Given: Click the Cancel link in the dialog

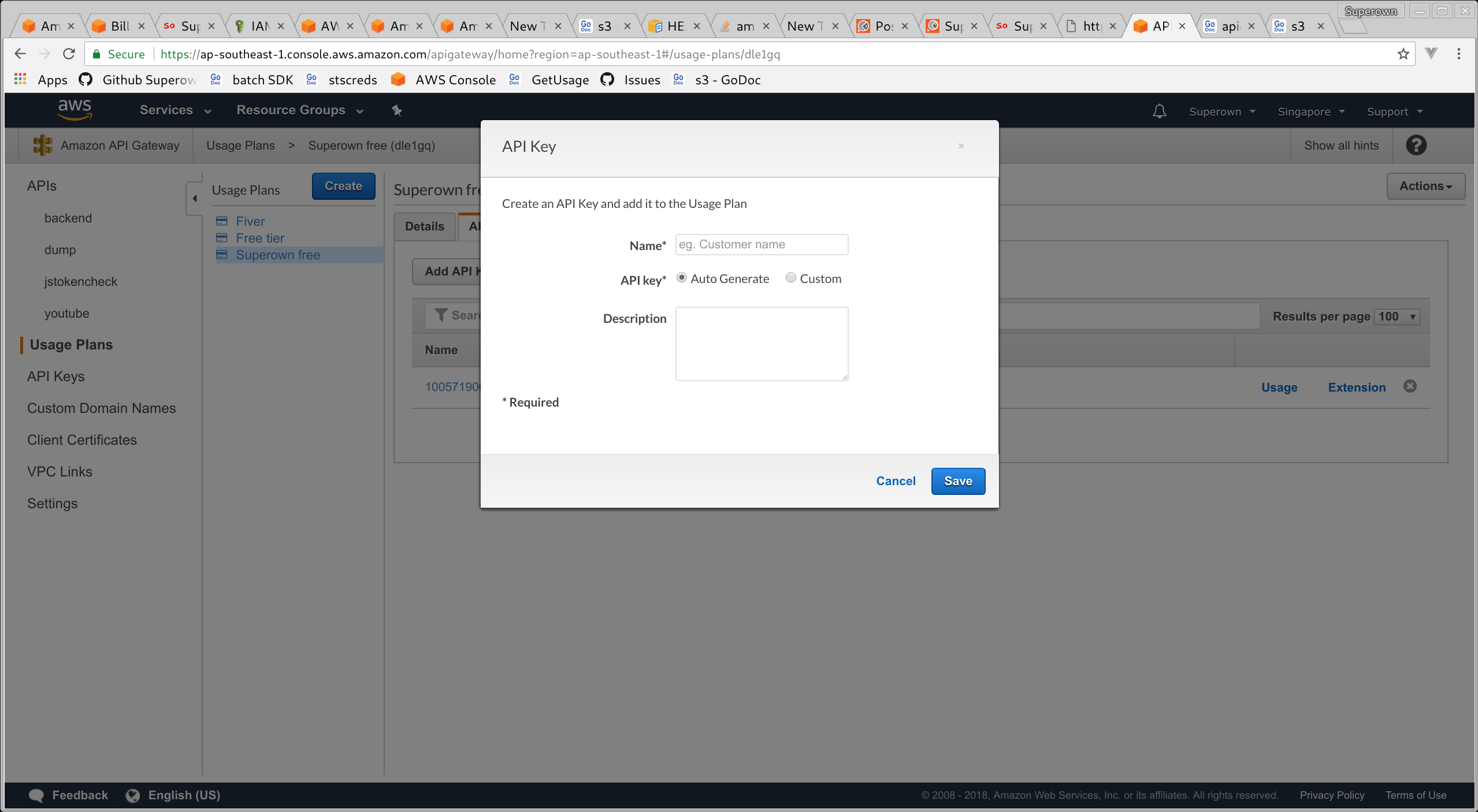Looking at the screenshot, I should 895,481.
